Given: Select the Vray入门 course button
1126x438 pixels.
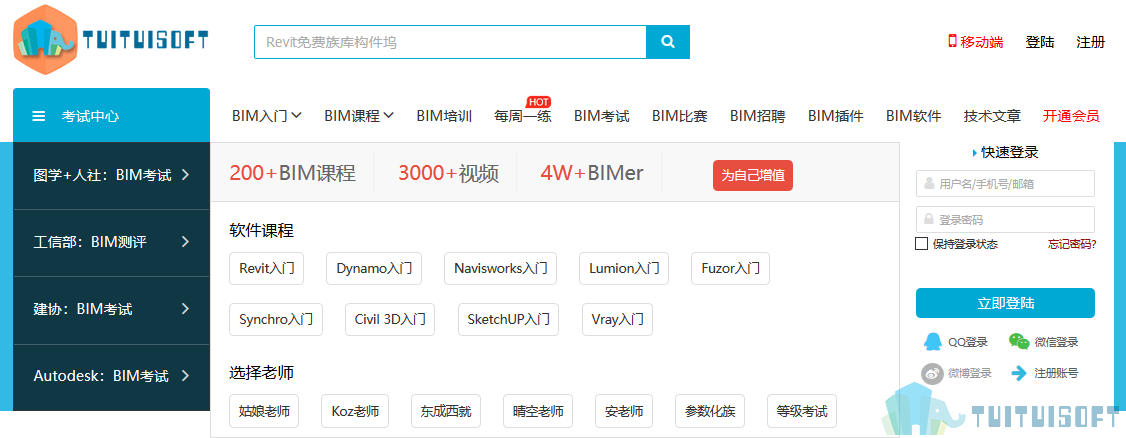Looking at the screenshot, I should (617, 320).
